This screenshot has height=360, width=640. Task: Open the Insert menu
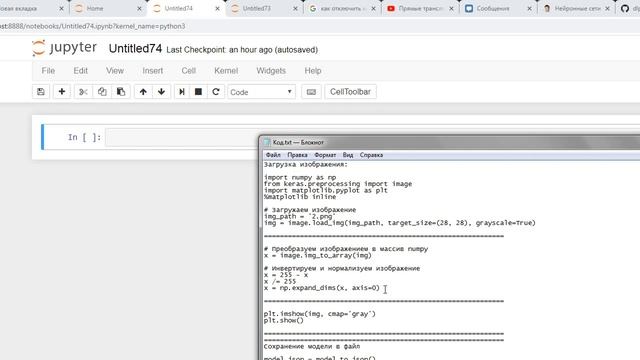(153, 71)
